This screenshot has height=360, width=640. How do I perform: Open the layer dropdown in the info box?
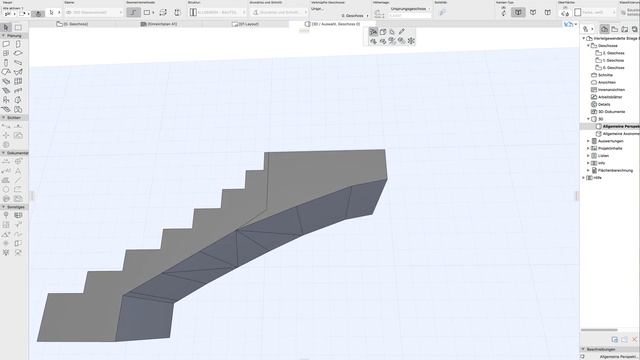93,13
